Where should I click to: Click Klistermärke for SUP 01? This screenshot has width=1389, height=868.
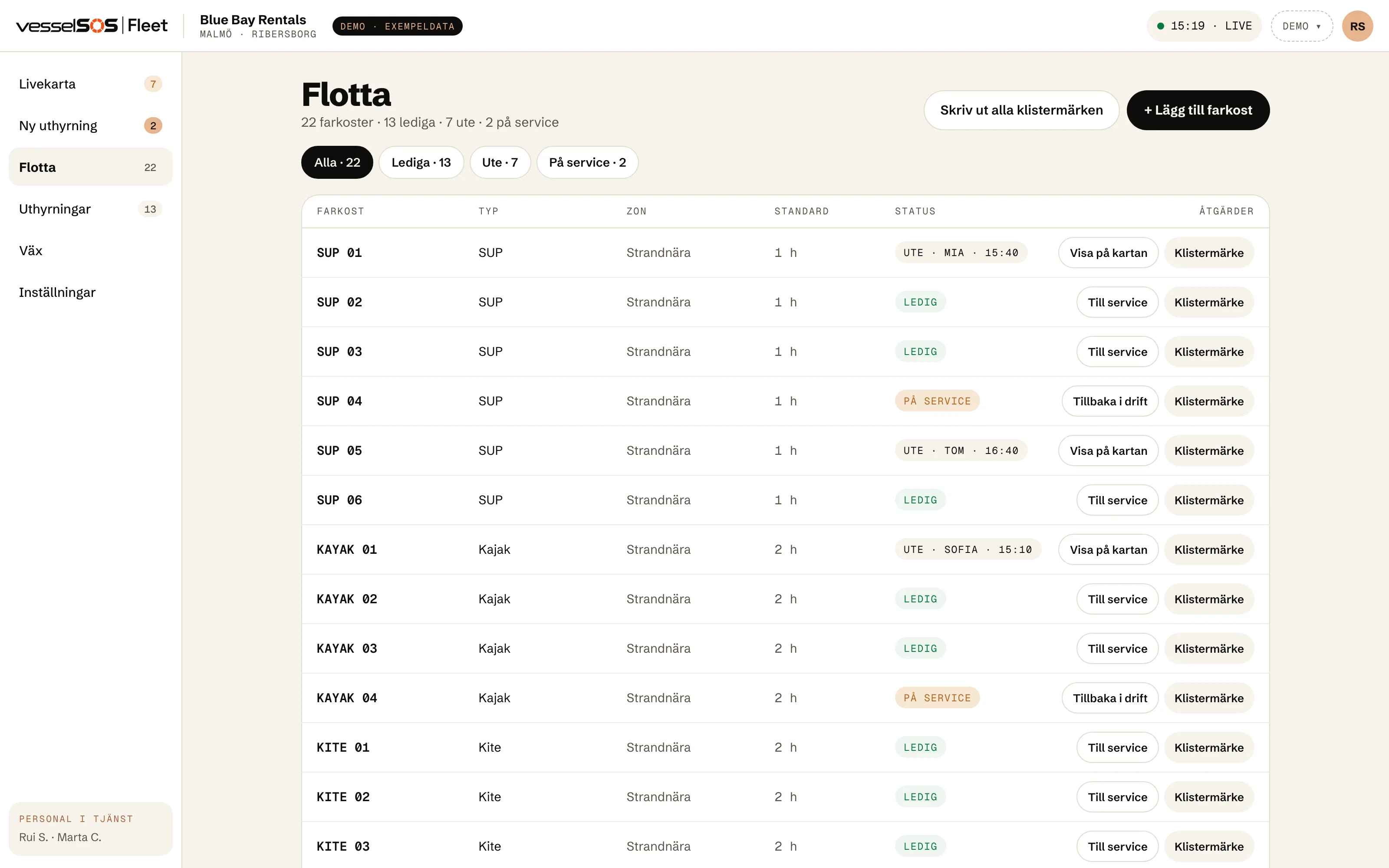click(1209, 253)
